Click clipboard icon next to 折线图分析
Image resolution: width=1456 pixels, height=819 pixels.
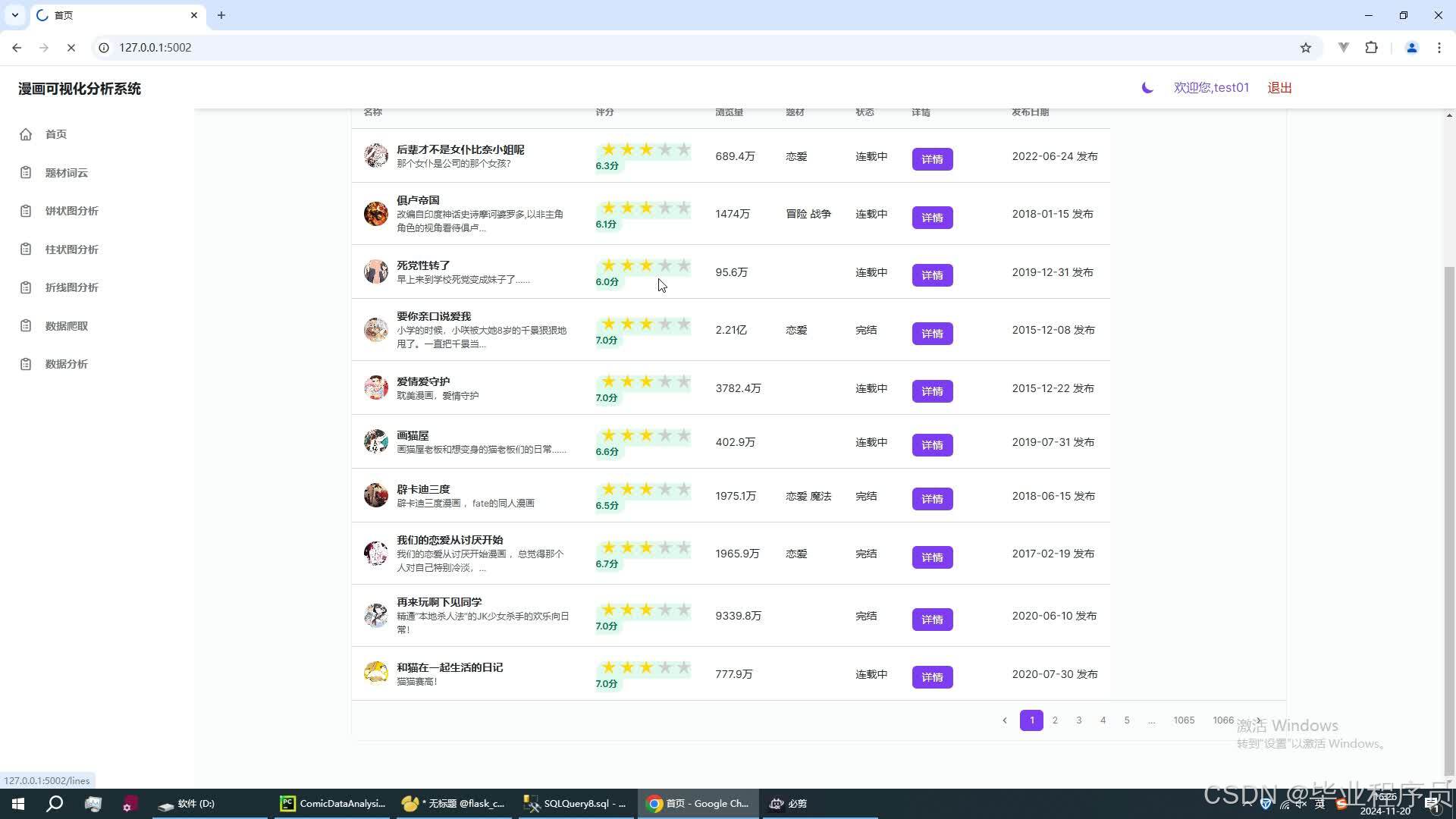click(26, 287)
